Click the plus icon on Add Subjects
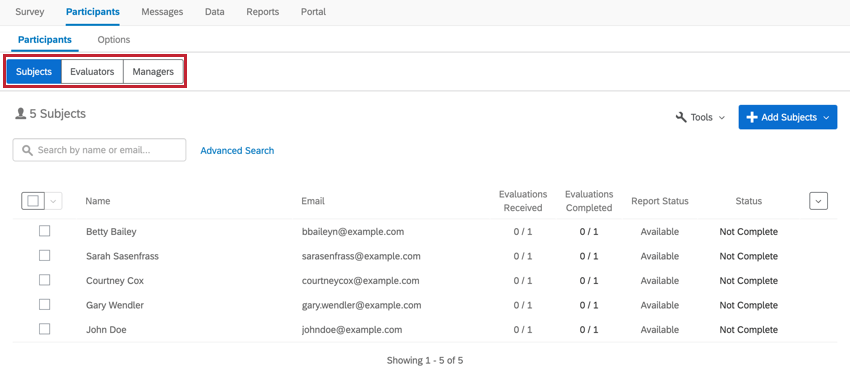The image size is (850, 377). [751, 117]
